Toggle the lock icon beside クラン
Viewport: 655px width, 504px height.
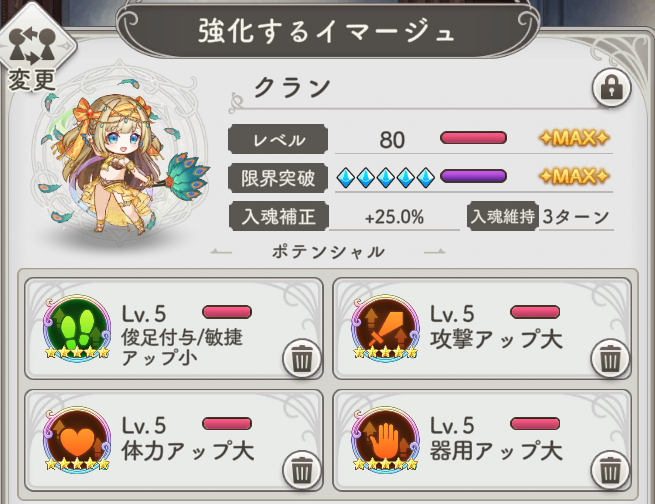(x=612, y=88)
